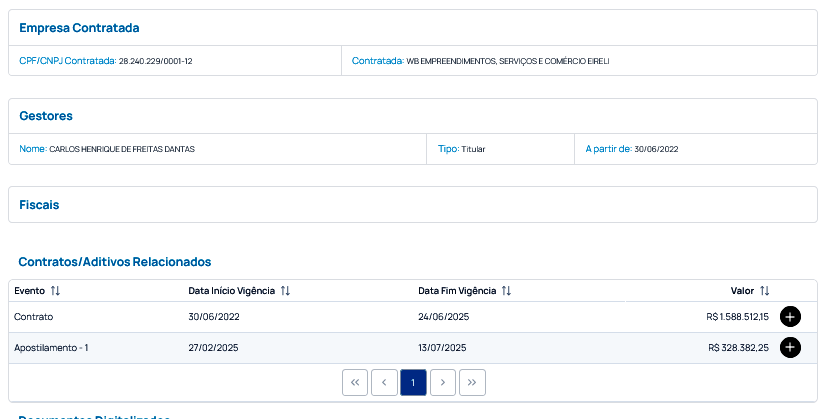Open the Fiscais panel header
Viewport: 826px width, 419px height.
[x=40, y=204]
